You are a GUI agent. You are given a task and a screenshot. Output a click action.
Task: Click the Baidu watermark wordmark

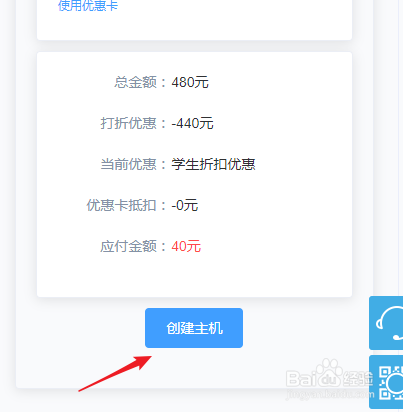pos(312,379)
